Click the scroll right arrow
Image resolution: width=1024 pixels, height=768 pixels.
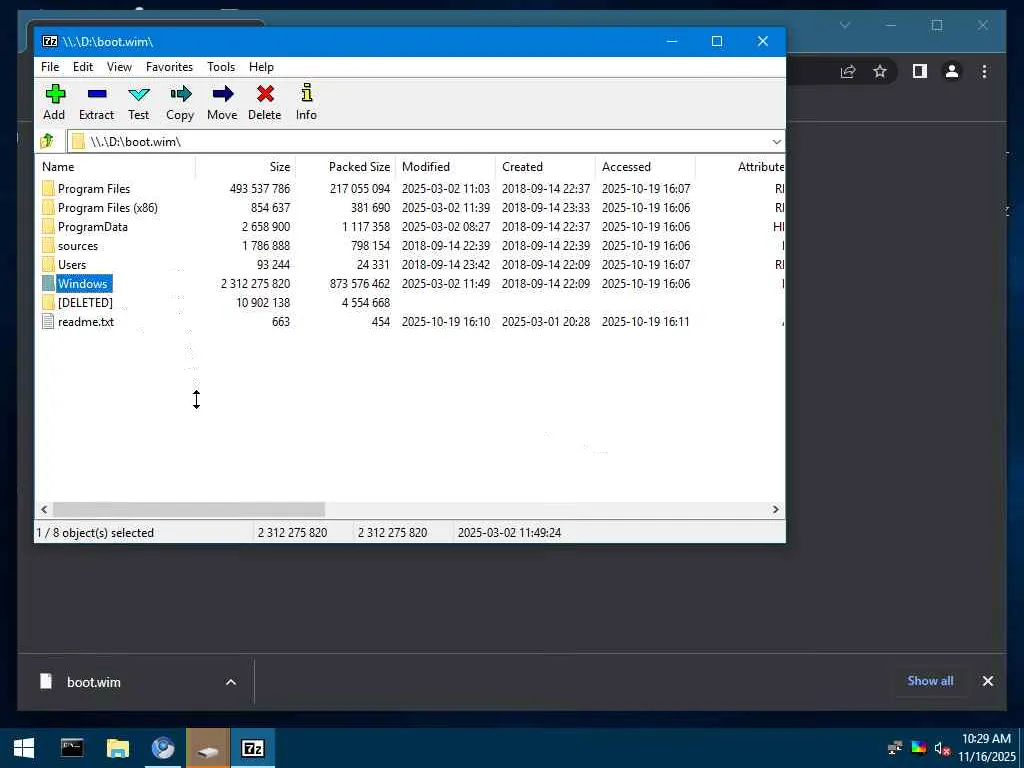(776, 509)
